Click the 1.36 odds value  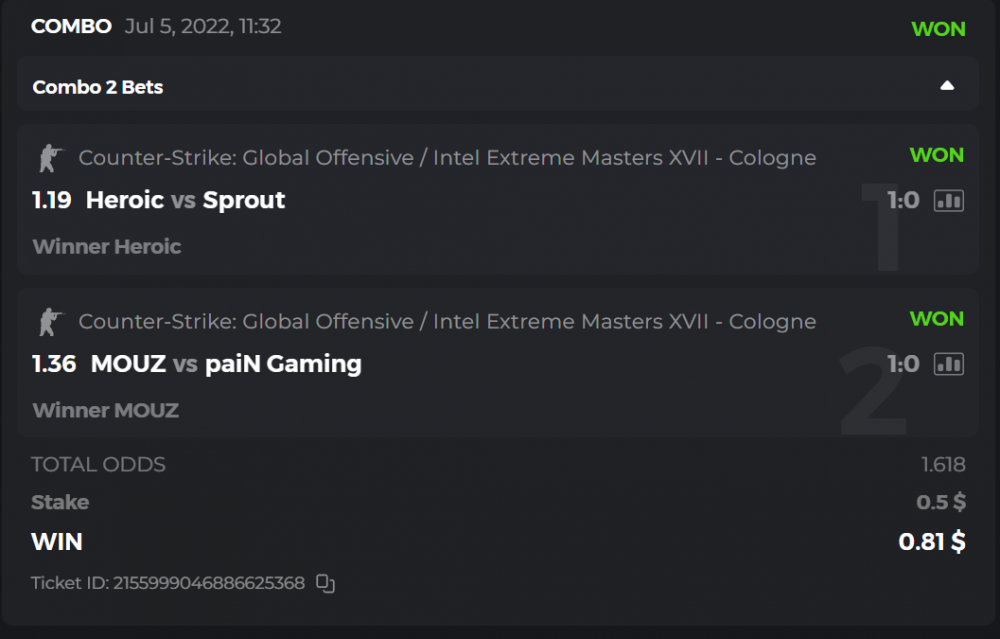point(54,364)
